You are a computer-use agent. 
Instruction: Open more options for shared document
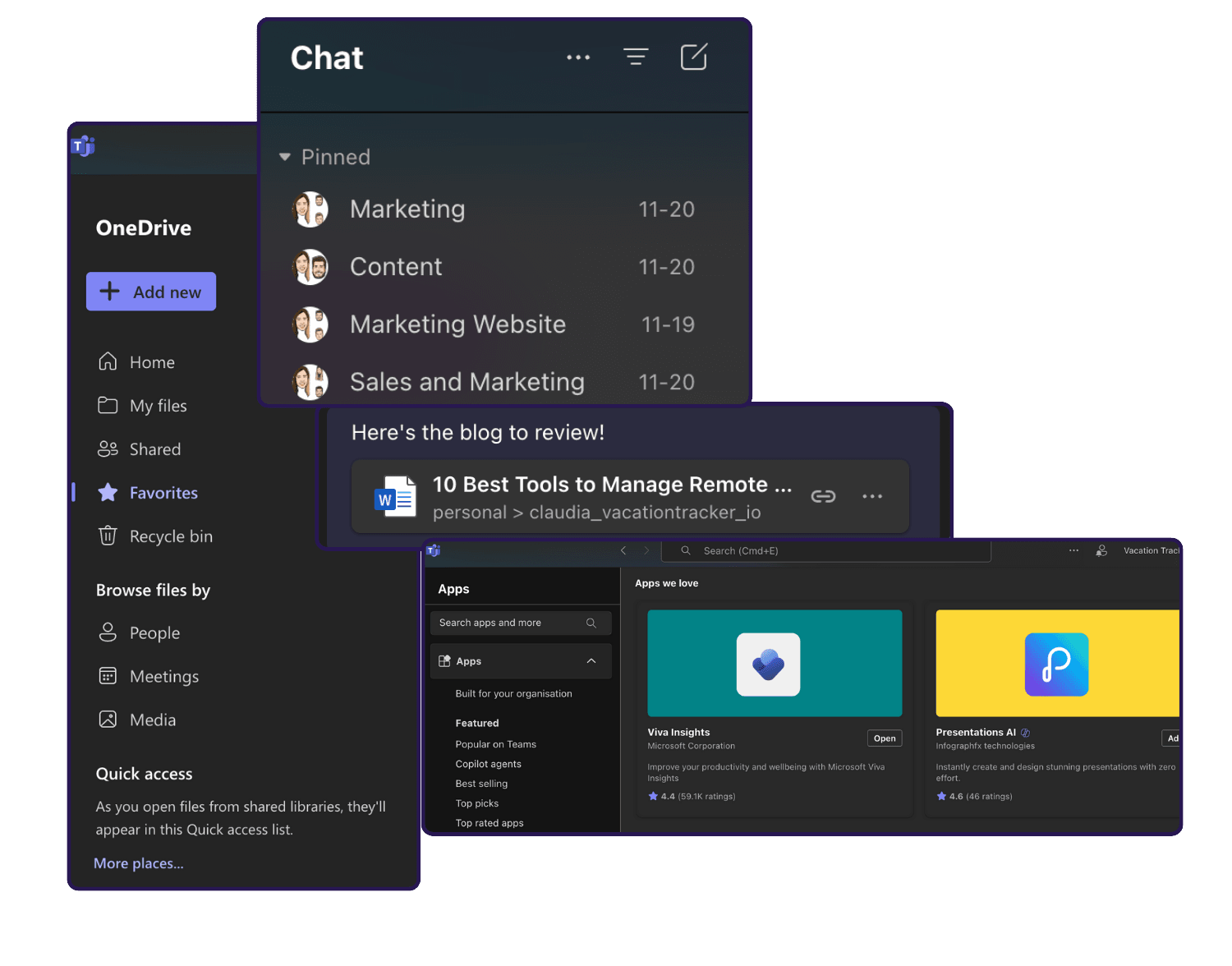872,496
